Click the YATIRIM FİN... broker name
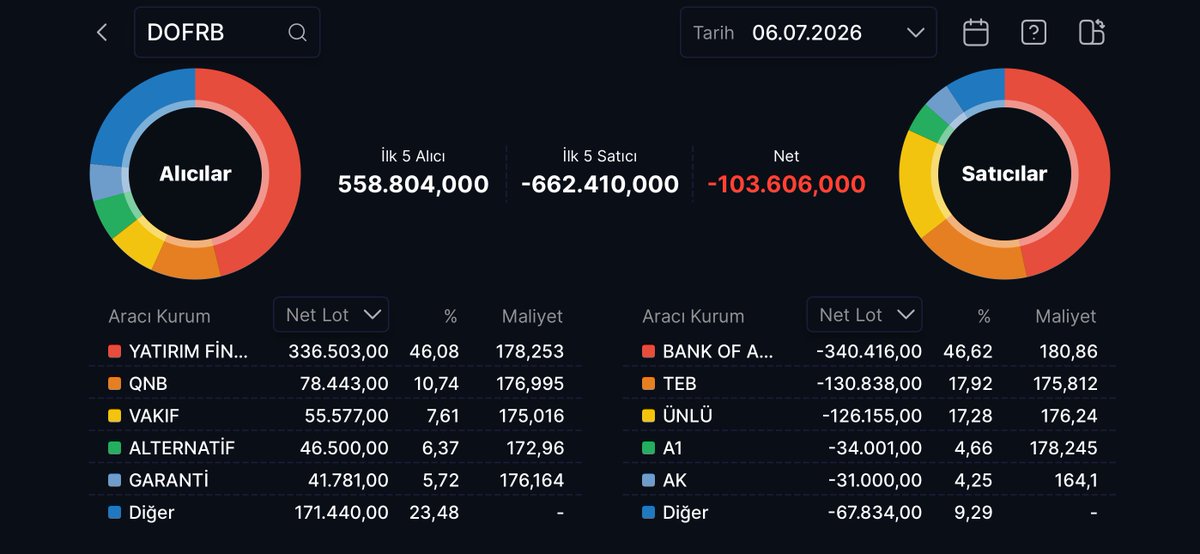This screenshot has height=554, width=1200. pos(189,352)
